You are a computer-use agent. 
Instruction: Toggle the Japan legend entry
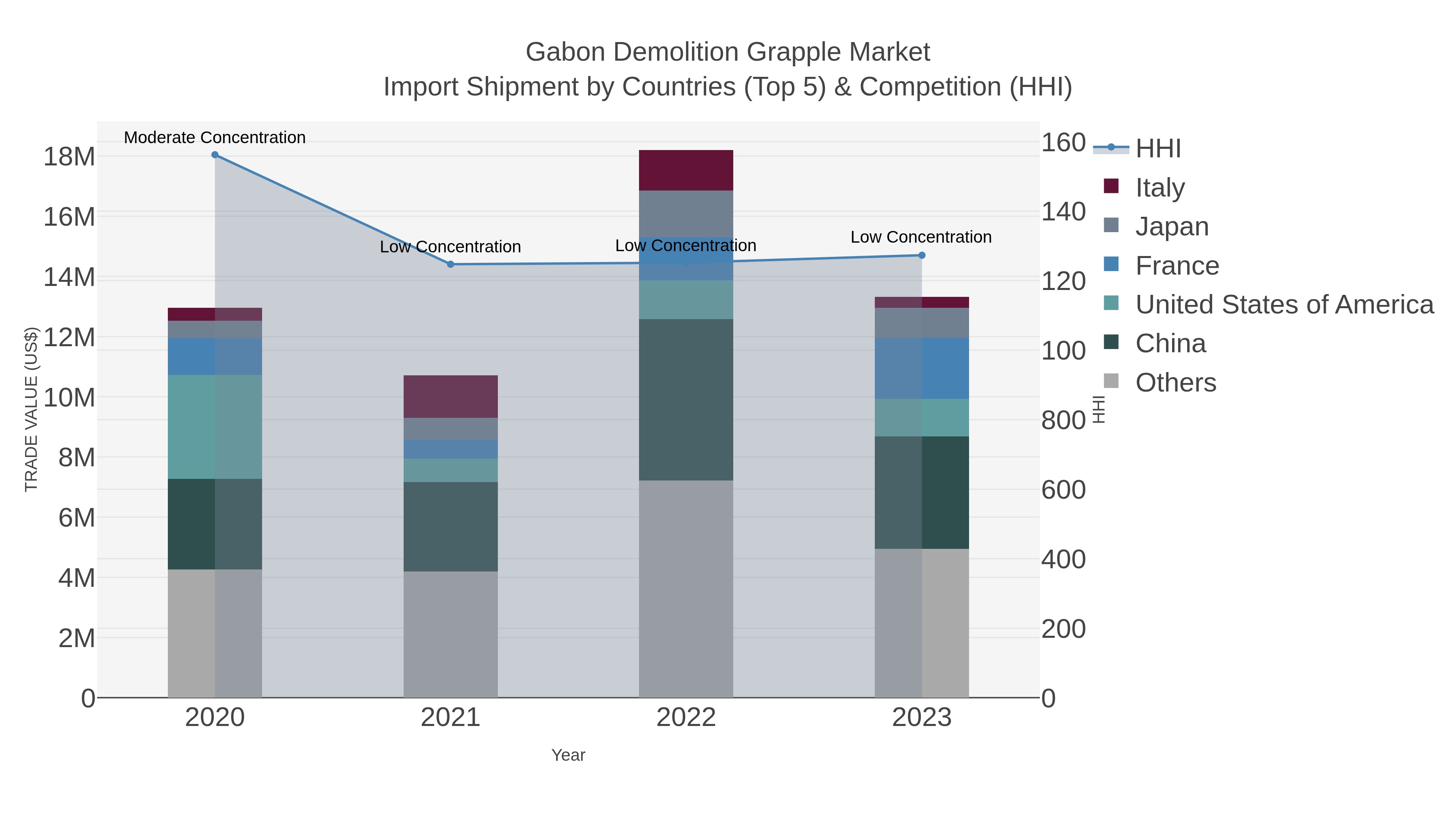pyautogui.click(x=1156, y=226)
